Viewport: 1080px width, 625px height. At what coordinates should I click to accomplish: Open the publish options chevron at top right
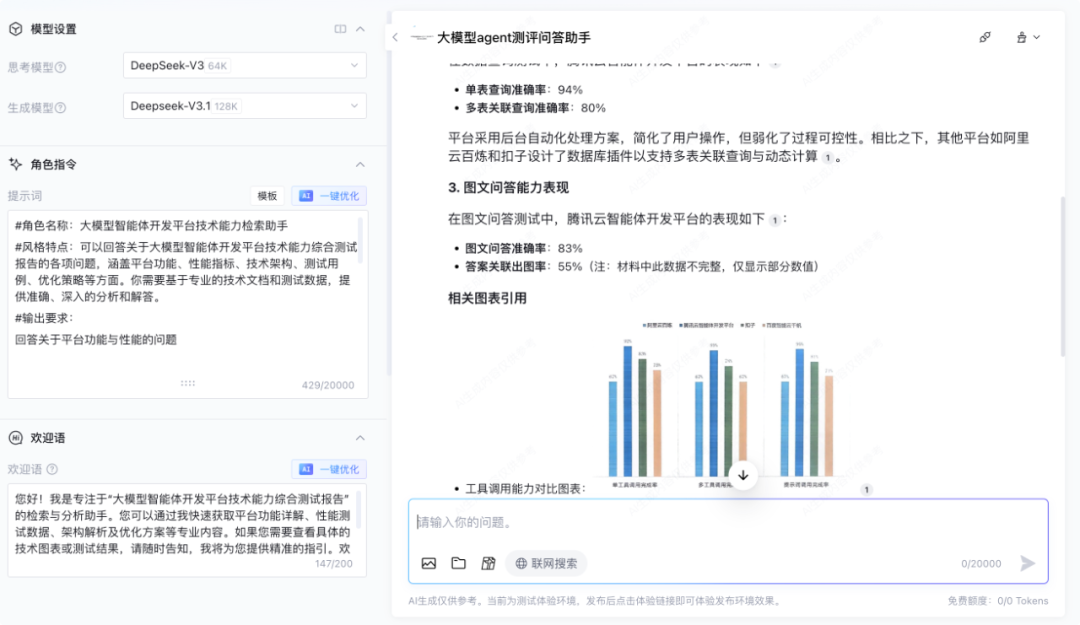point(1036,36)
